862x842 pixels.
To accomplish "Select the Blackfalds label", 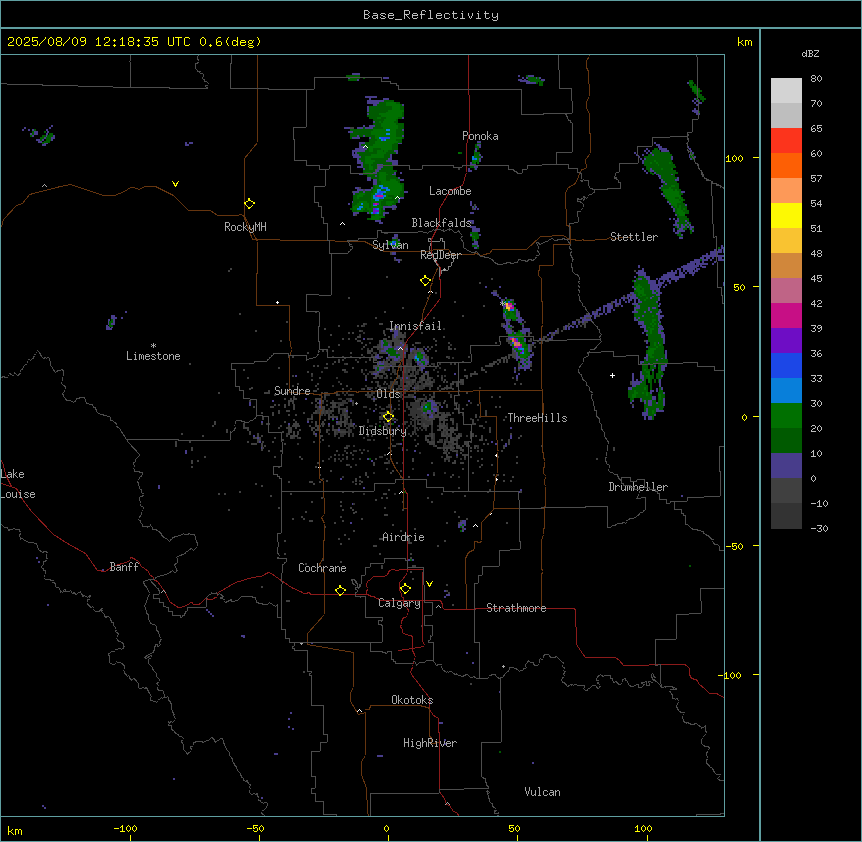I will point(441,223).
